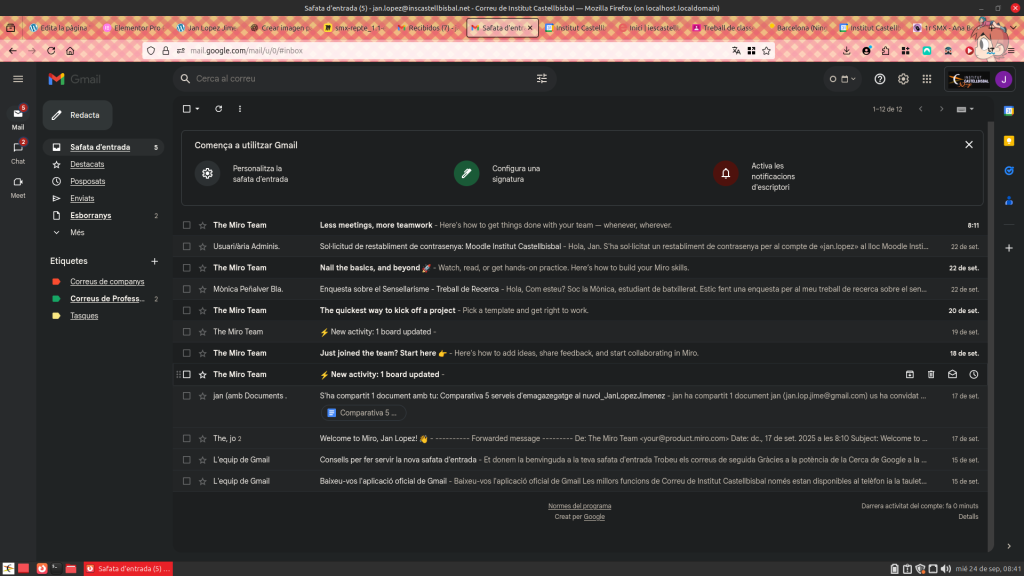Tick checkbox for Usuari/ària Adminis. email
The image size is (1024, 576).
point(186,246)
